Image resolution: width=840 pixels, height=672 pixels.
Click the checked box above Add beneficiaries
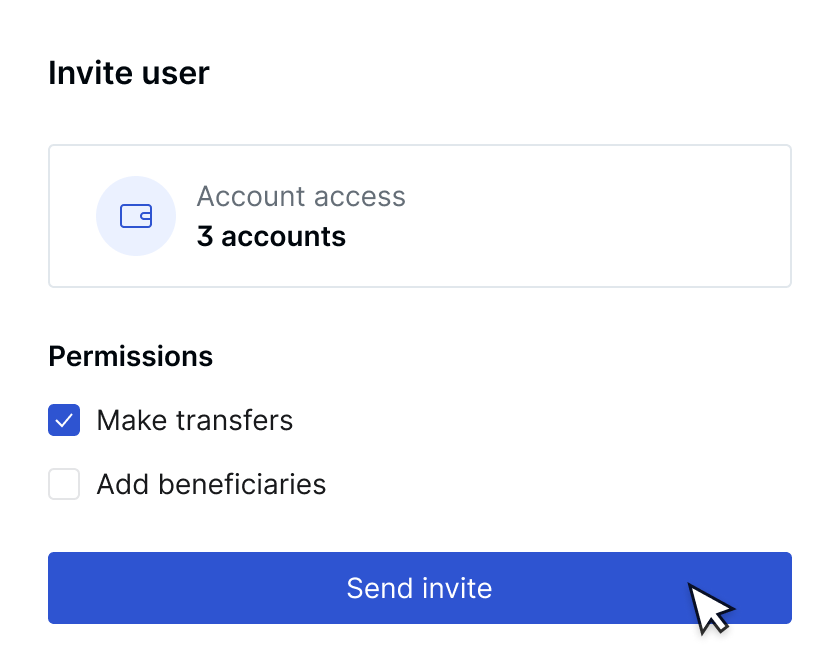(x=64, y=420)
